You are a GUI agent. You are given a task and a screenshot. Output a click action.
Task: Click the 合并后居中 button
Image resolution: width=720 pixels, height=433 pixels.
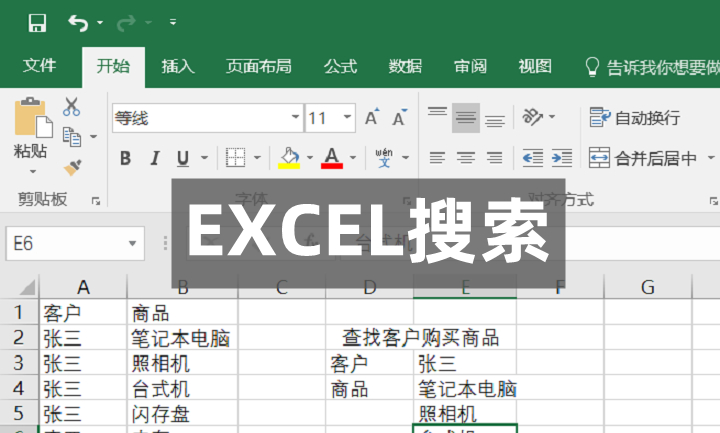[643, 158]
